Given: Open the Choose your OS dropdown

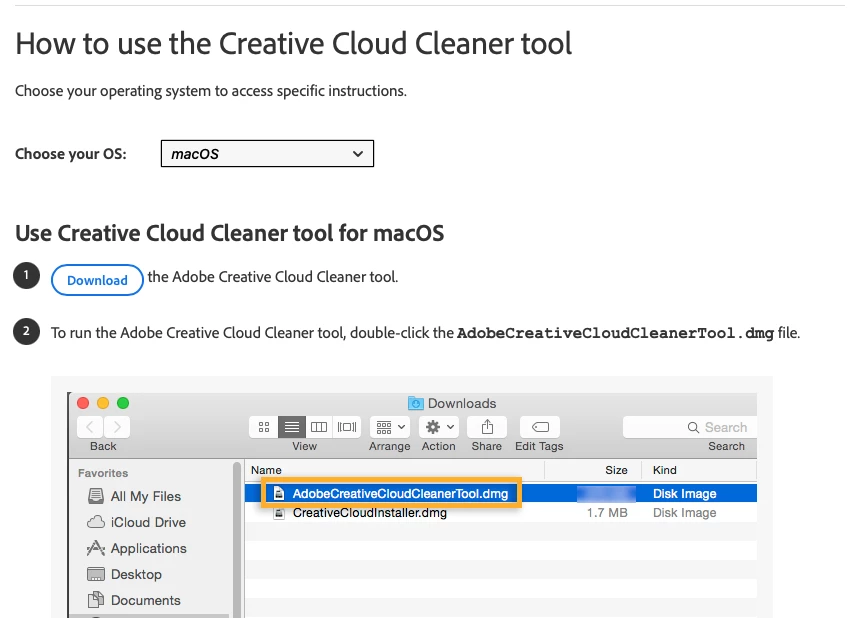Looking at the screenshot, I should pyautogui.click(x=267, y=154).
